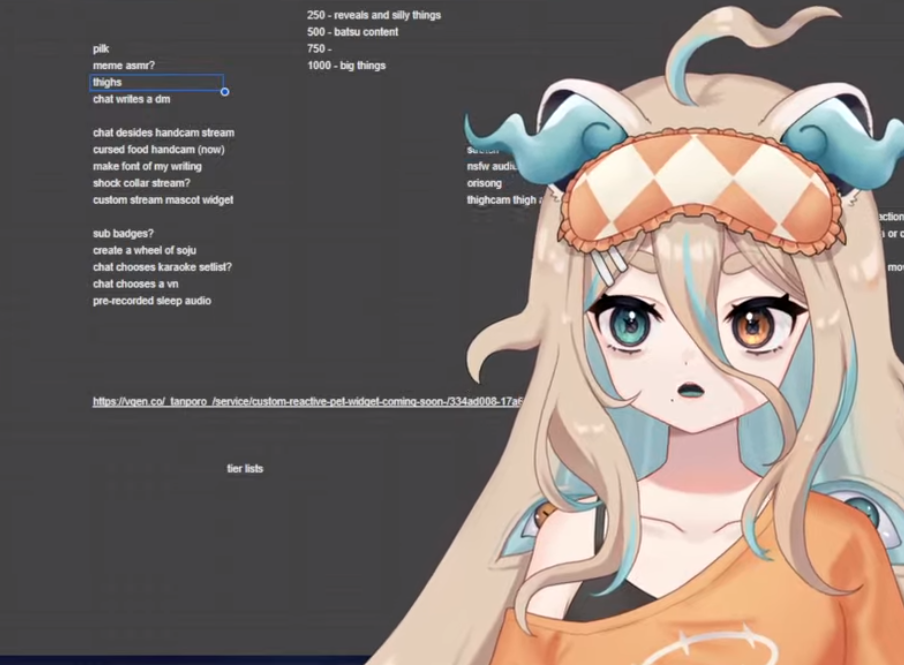Click 'make font of my writing' cell

(x=147, y=166)
